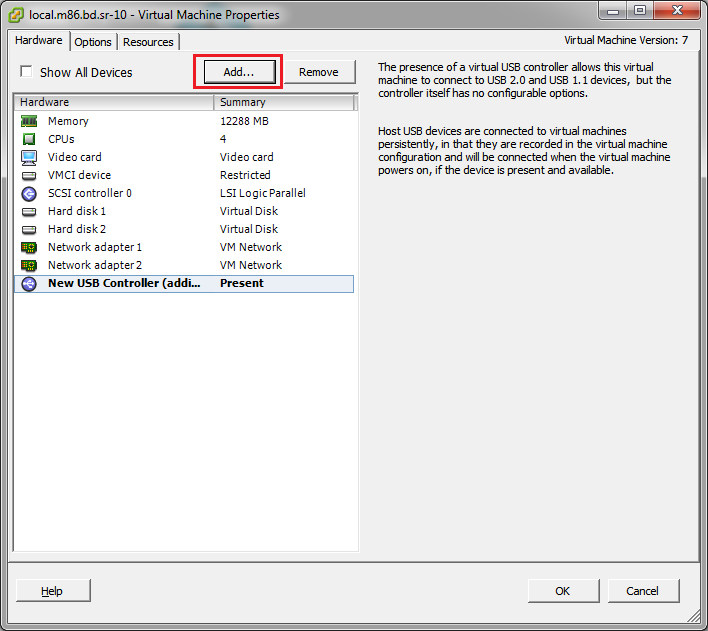Click the Remove button
This screenshot has height=631, width=708.
[x=318, y=72]
